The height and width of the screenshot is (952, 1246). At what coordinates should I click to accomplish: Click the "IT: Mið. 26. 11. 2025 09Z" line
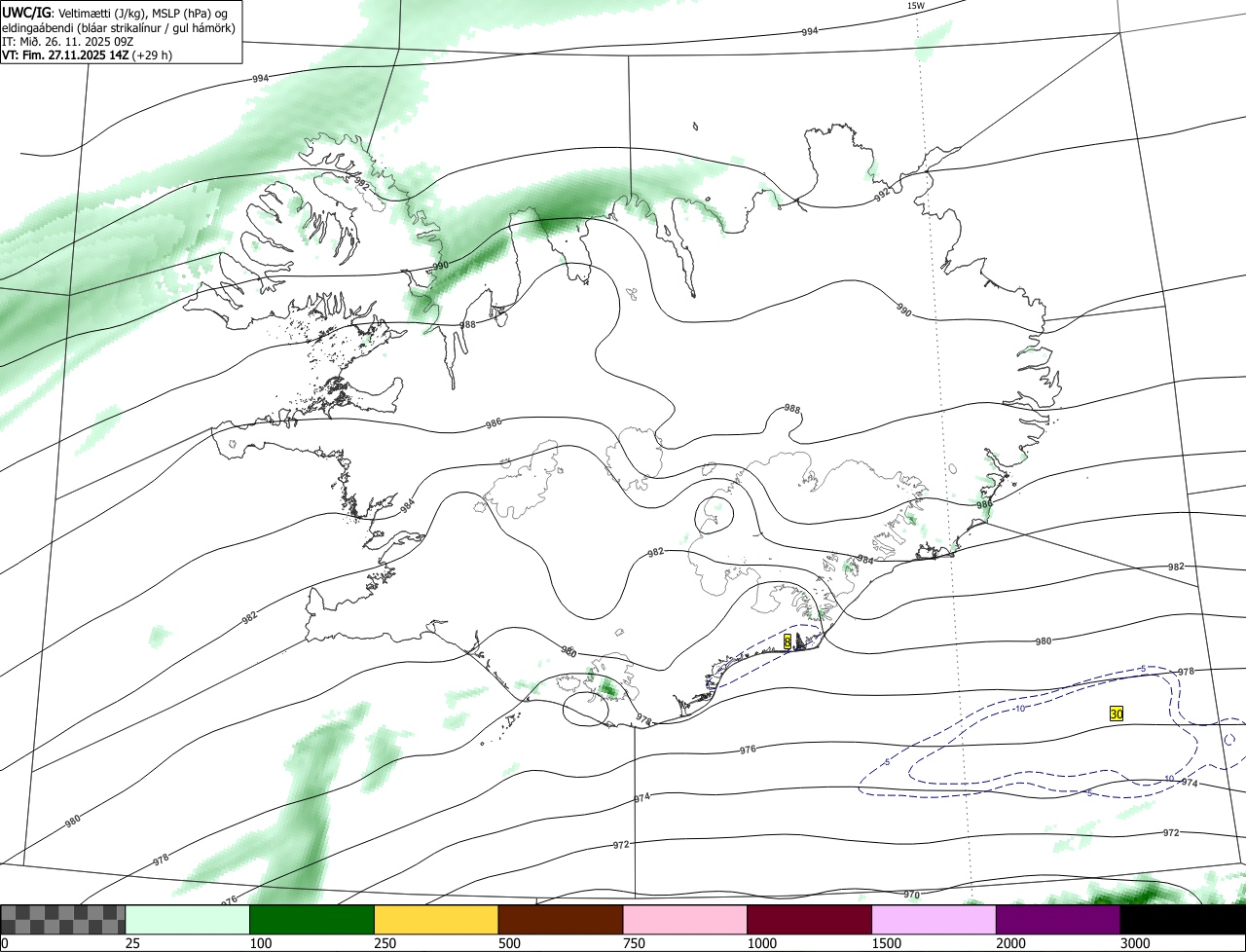click(x=67, y=42)
